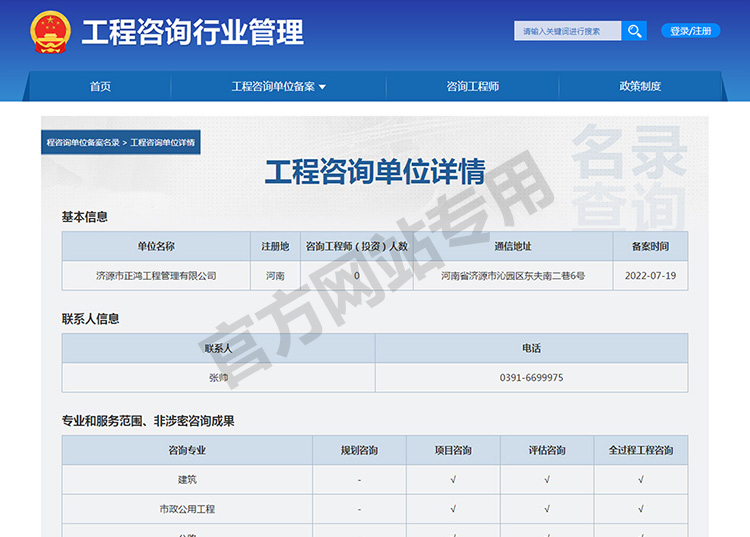Click the 工程咨询单位详情 breadcrumb item
The image size is (750, 537).
click(x=162, y=143)
